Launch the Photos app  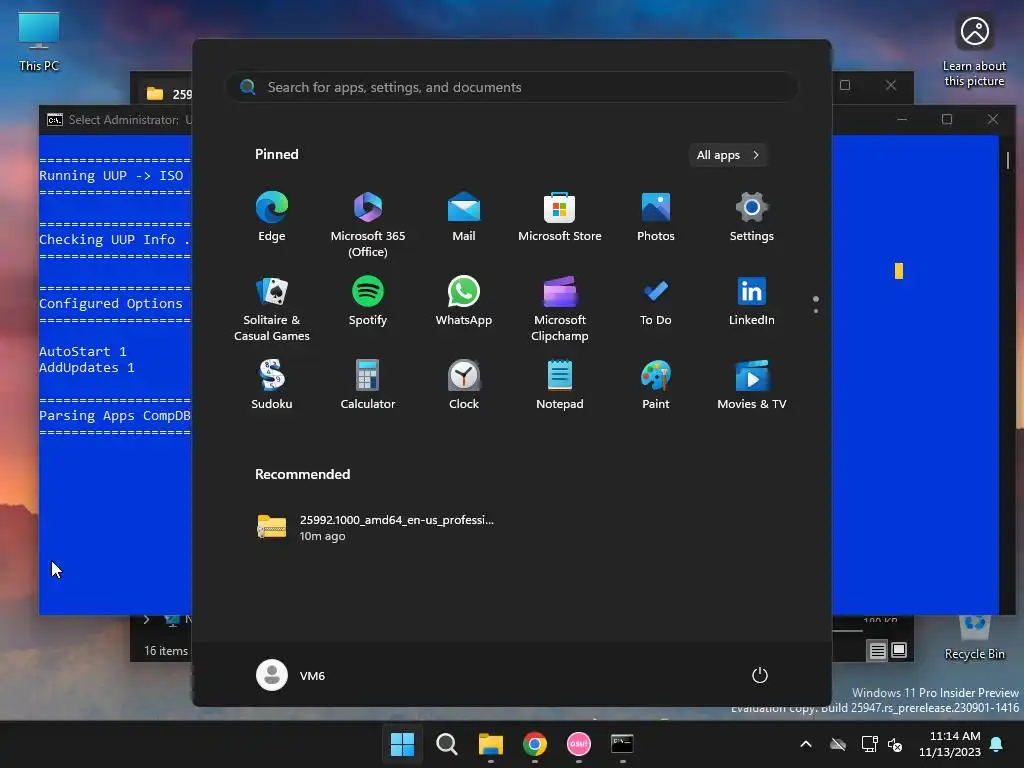656,217
